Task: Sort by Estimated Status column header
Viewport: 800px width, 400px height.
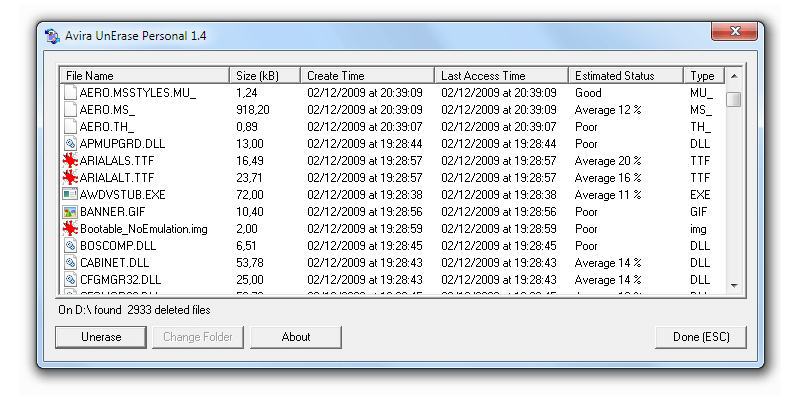Action: (626, 76)
